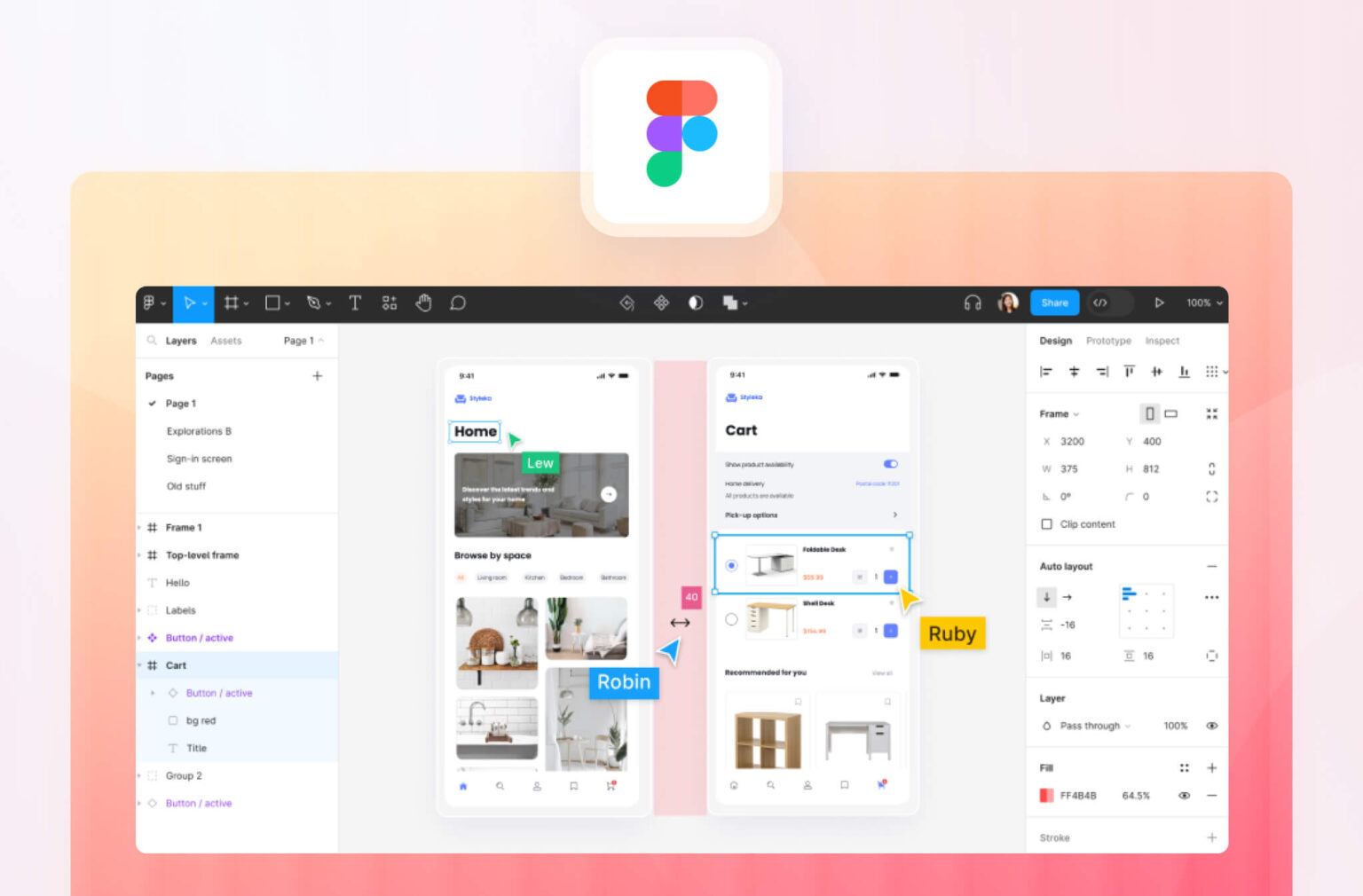The height and width of the screenshot is (896, 1363).
Task: Click the red FF4B4B color swatch
Action: click(1046, 795)
